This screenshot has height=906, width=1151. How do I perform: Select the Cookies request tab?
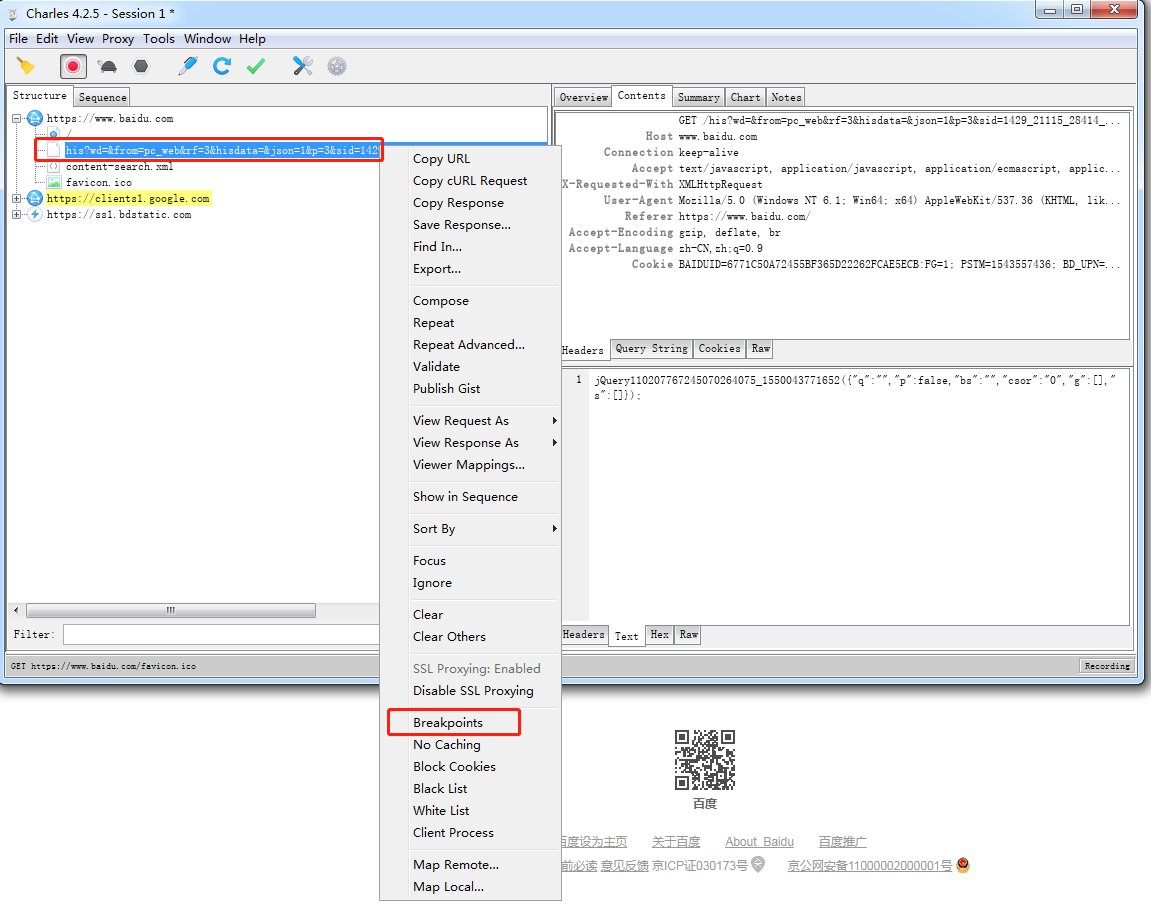(x=719, y=349)
